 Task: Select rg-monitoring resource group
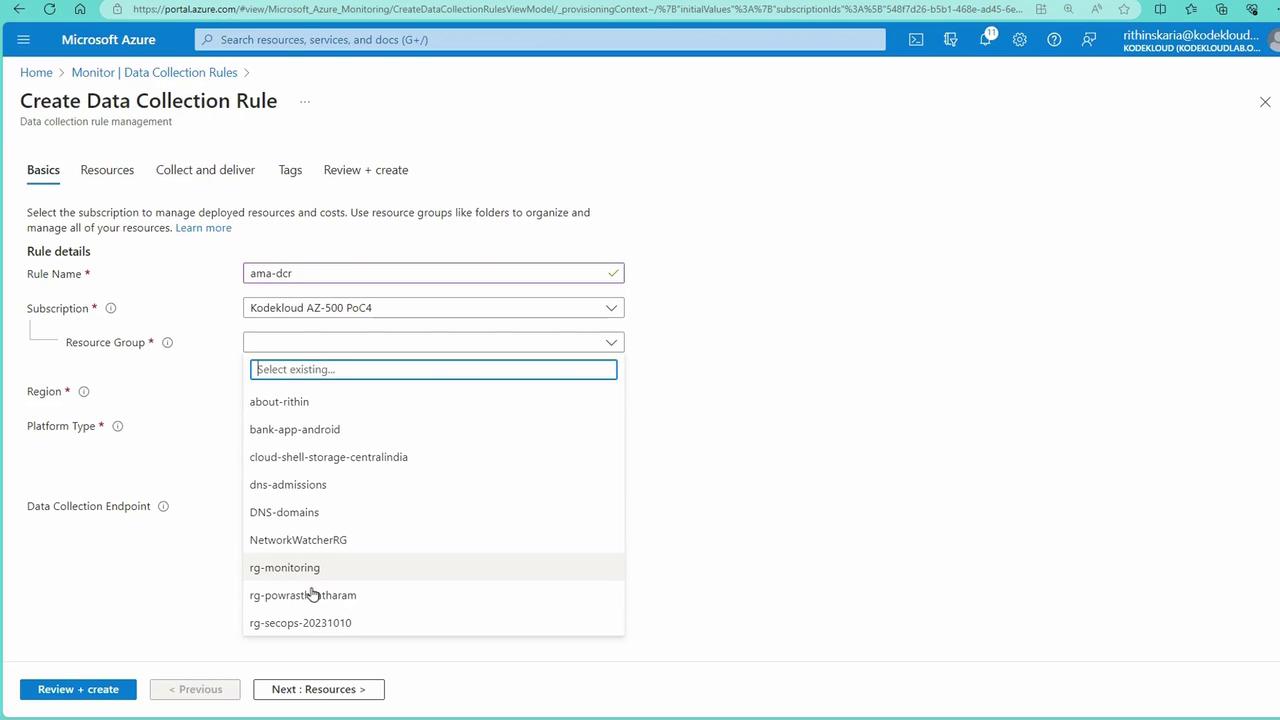[433, 568]
